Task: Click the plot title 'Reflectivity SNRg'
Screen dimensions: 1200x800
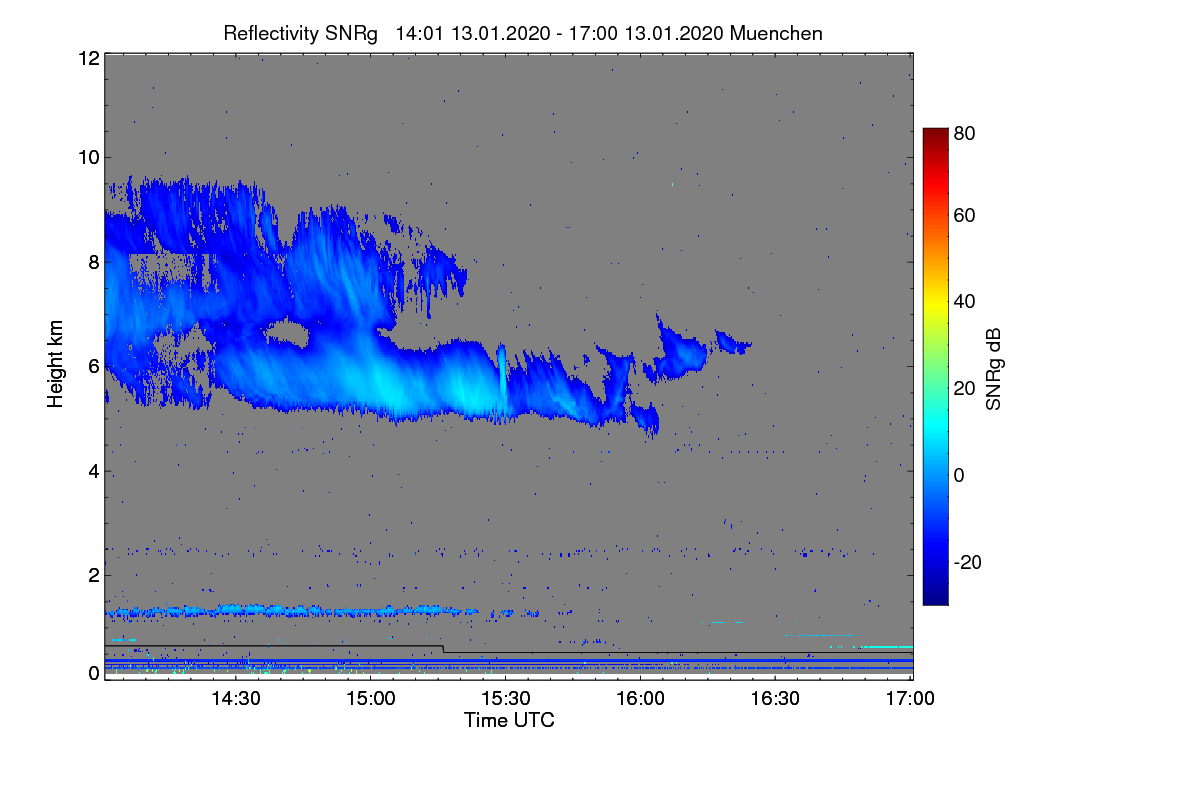Action: point(301,33)
